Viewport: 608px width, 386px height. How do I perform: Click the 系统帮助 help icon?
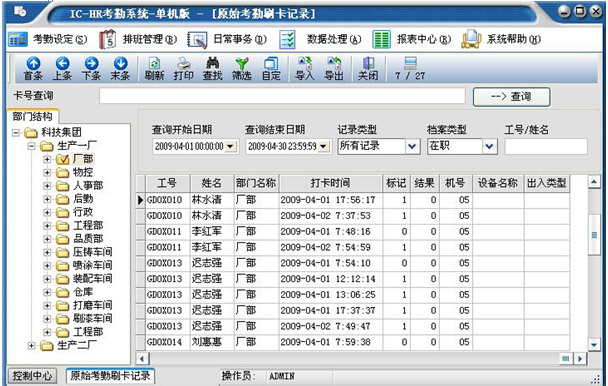(471, 39)
